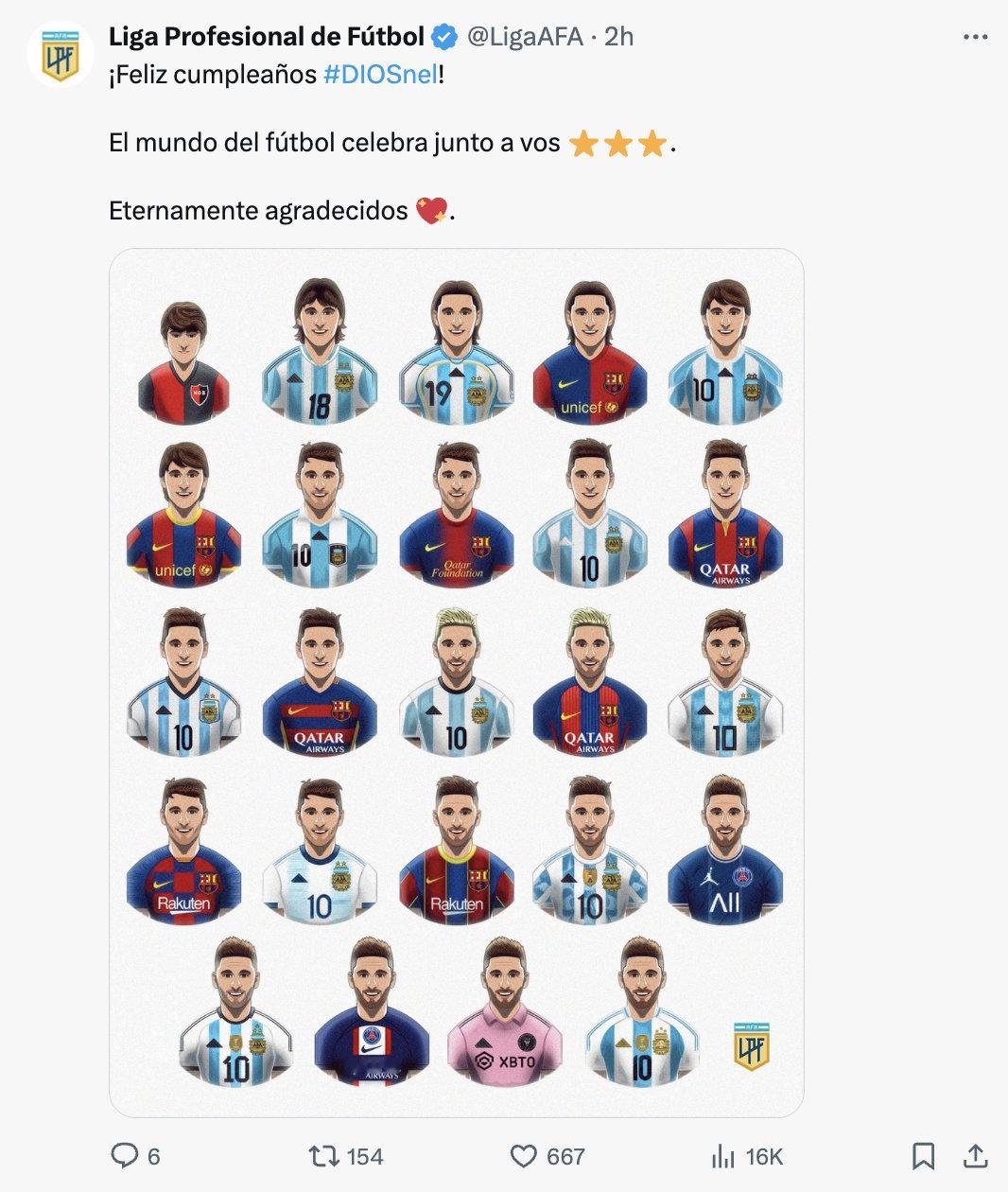1008x1192 pixels.
Task: Click the repost icon
Action: point(324,1155)
